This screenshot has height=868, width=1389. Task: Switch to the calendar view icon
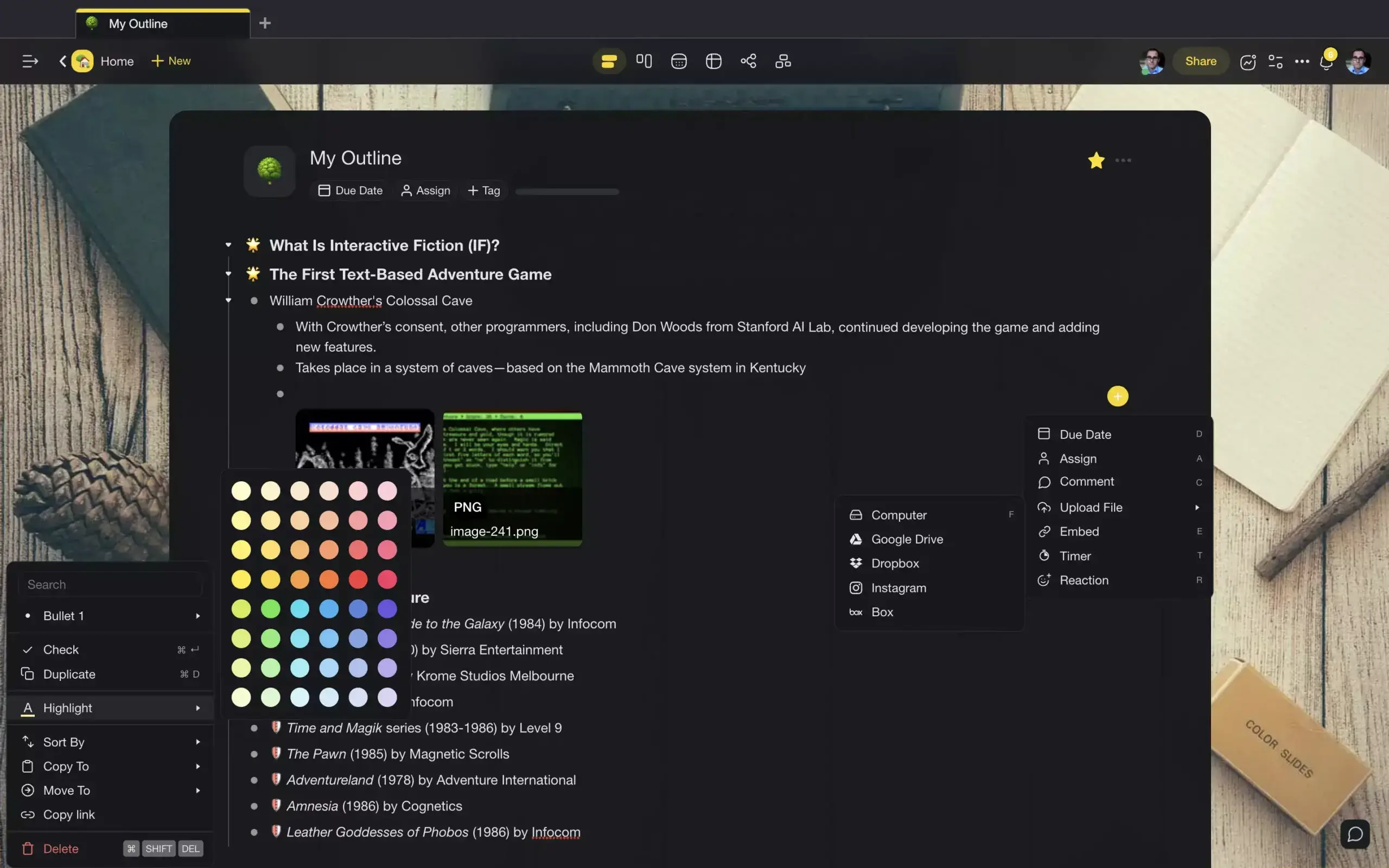coord(678,61)
